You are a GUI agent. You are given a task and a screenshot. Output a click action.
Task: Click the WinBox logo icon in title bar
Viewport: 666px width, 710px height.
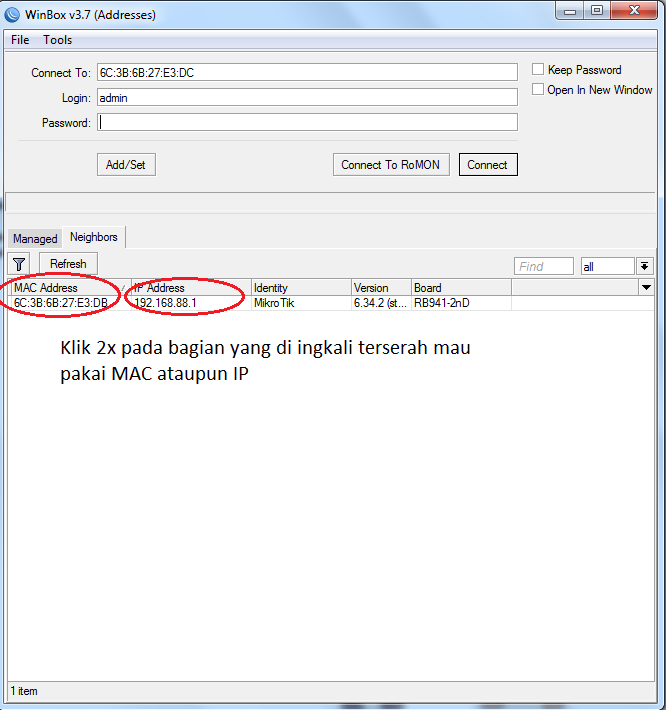tap(12, 14)
